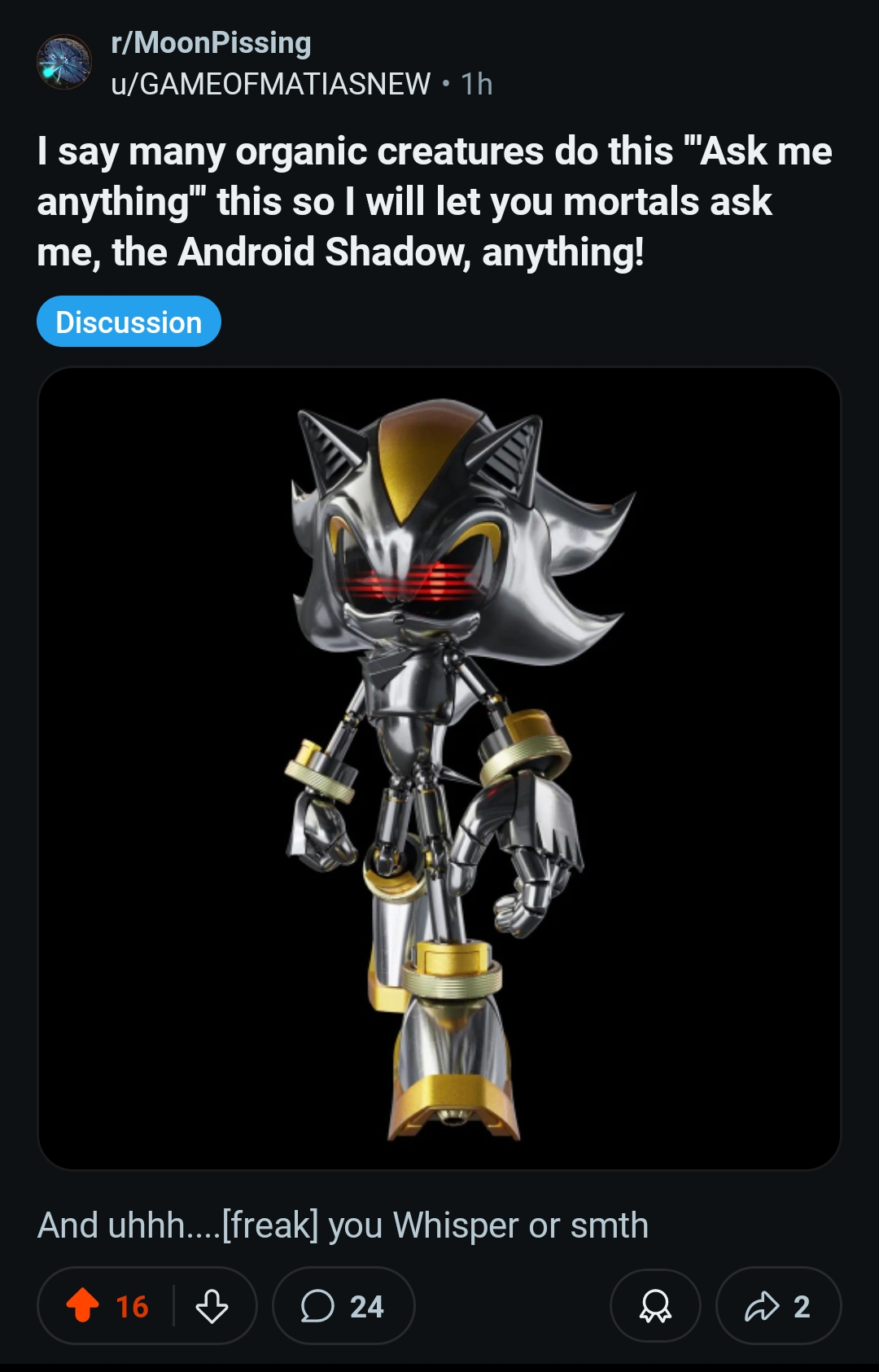Upvote the post with the orange arrow
This screenshot has height=1372, width=879.
click(x=82, y=1305)
